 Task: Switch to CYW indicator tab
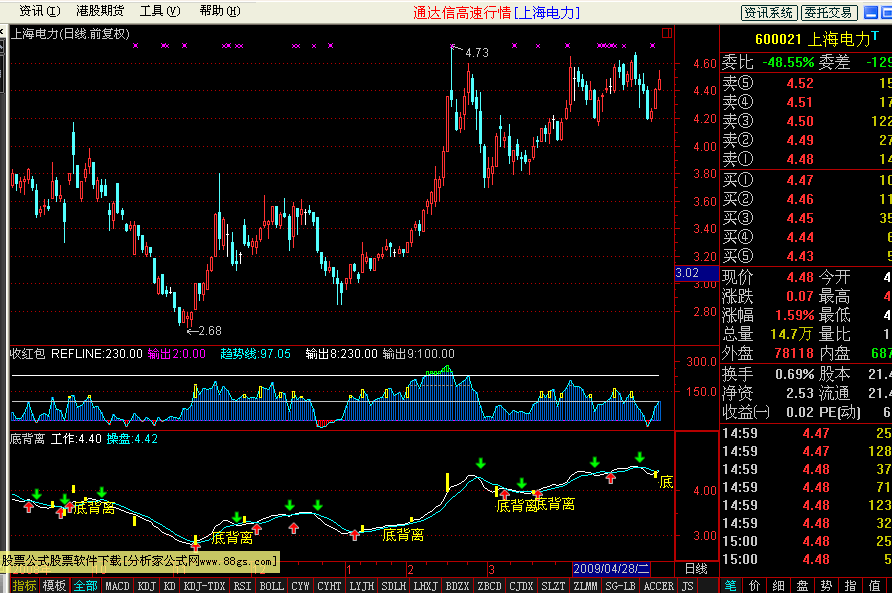pyautogui.click(x=300, y=586)
